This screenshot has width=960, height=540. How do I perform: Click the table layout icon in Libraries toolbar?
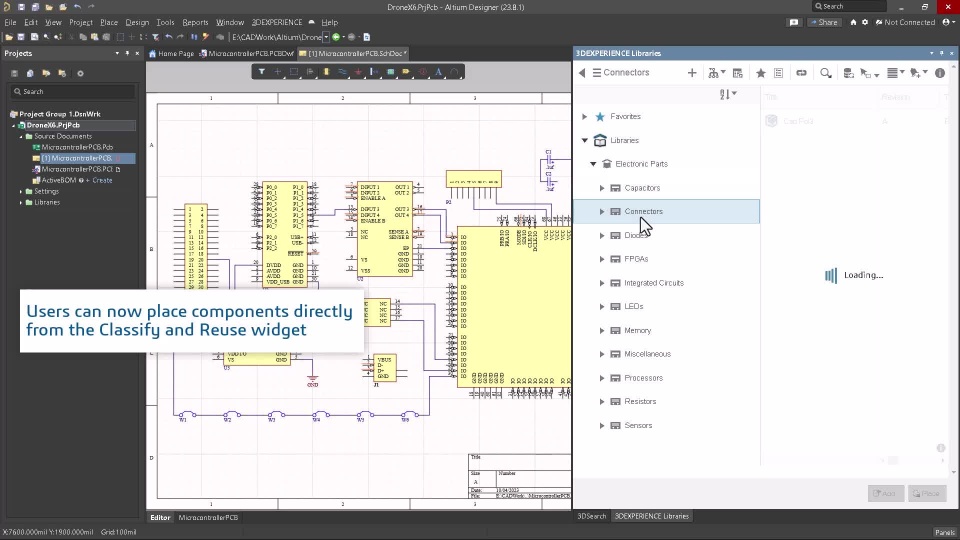point(738,73)
